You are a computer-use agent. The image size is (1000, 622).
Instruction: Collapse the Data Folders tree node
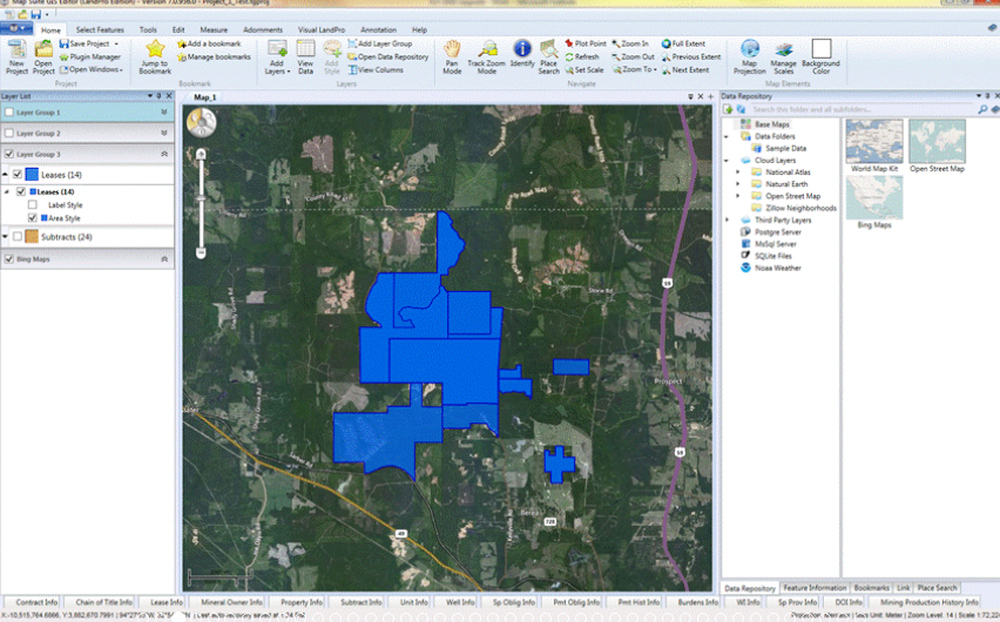[x=726, y=137]
